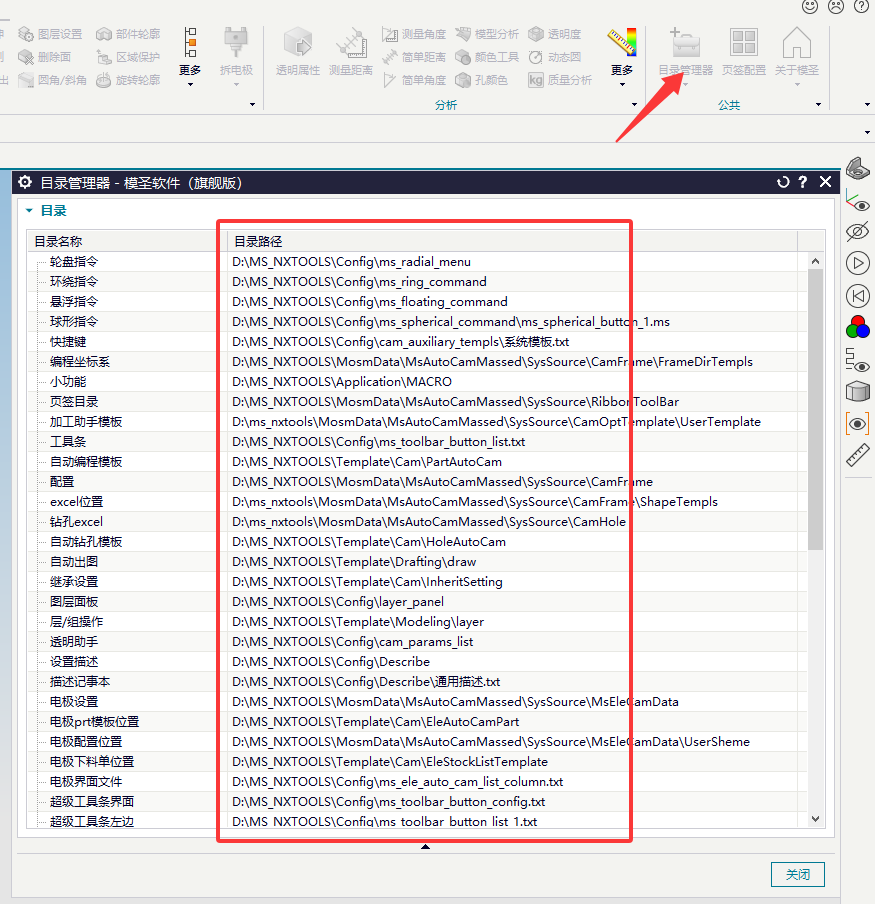
Task: Choose 简单角度 simple angle
Action: coord(414,80)
